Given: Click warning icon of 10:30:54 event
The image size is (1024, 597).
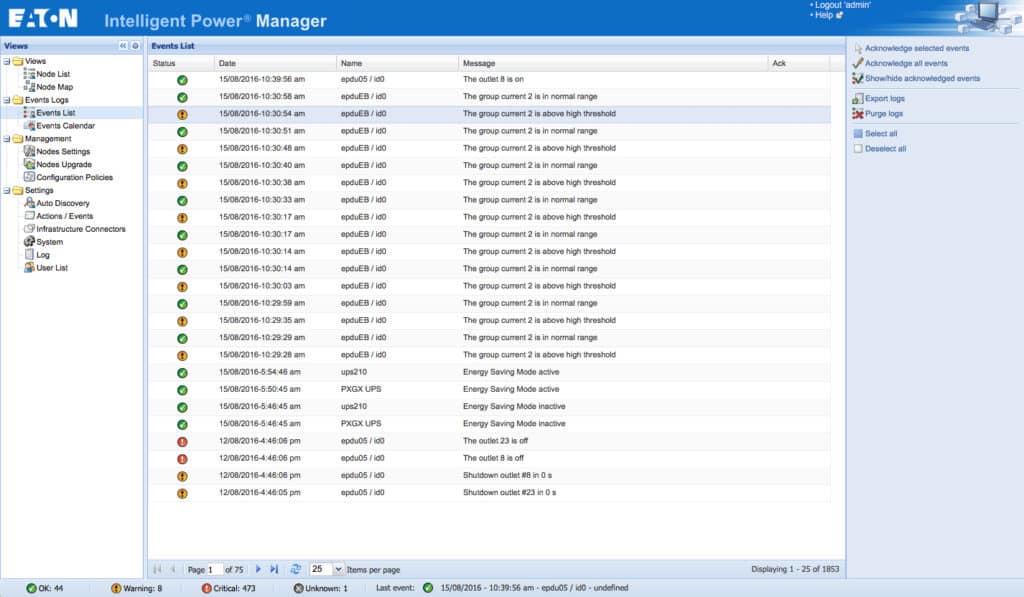Looking at the screenshot, I should [182, 114].
